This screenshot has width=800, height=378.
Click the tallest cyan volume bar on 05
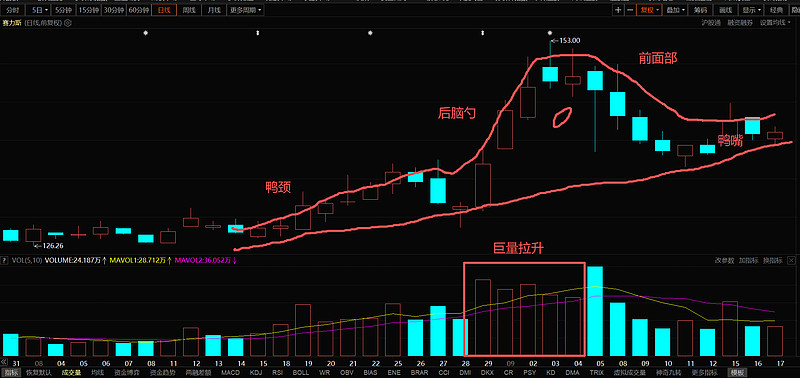click(595, 311)
